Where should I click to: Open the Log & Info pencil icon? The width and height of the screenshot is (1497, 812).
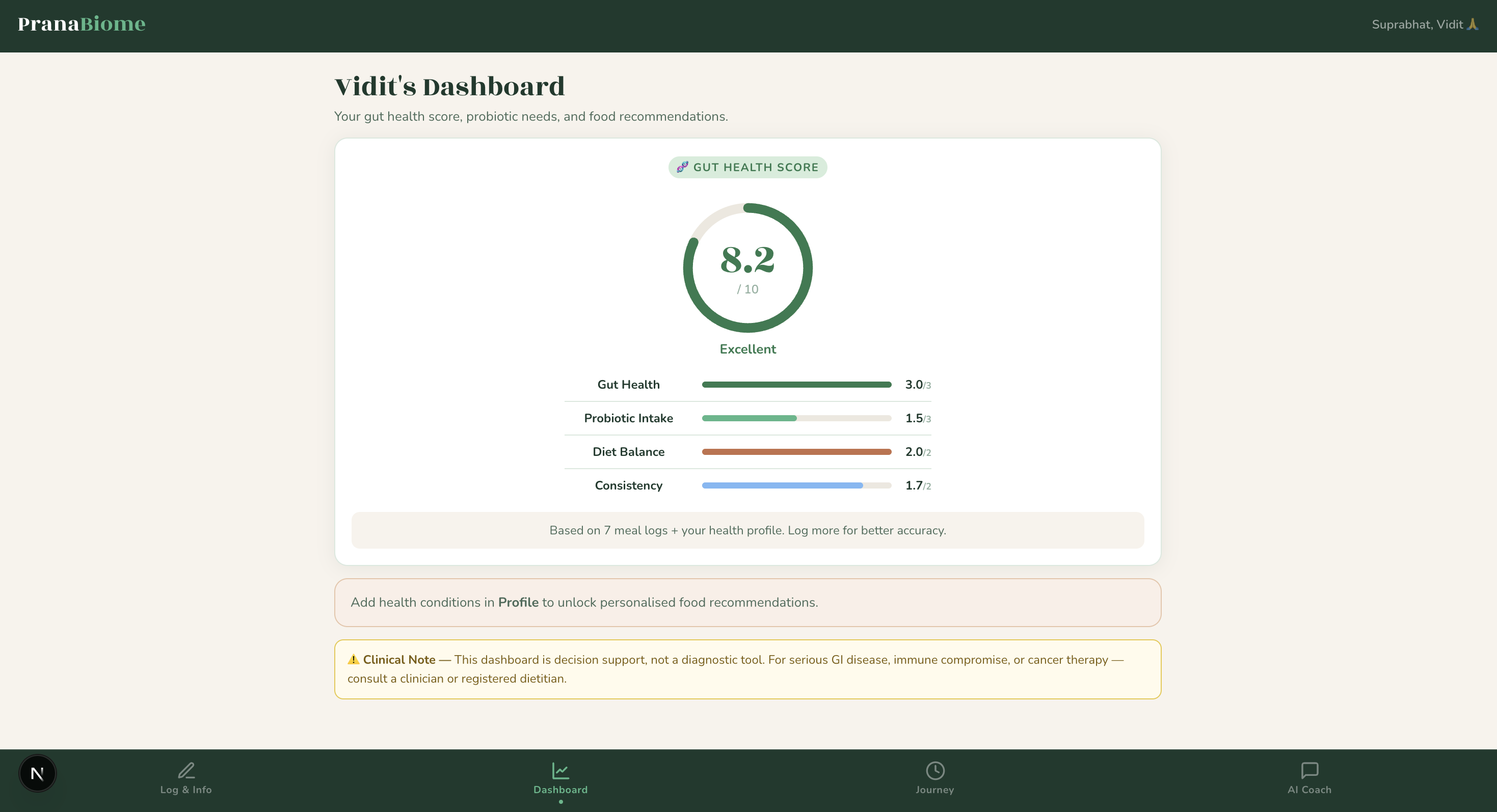pyautogui.click(x=186, y=770)
